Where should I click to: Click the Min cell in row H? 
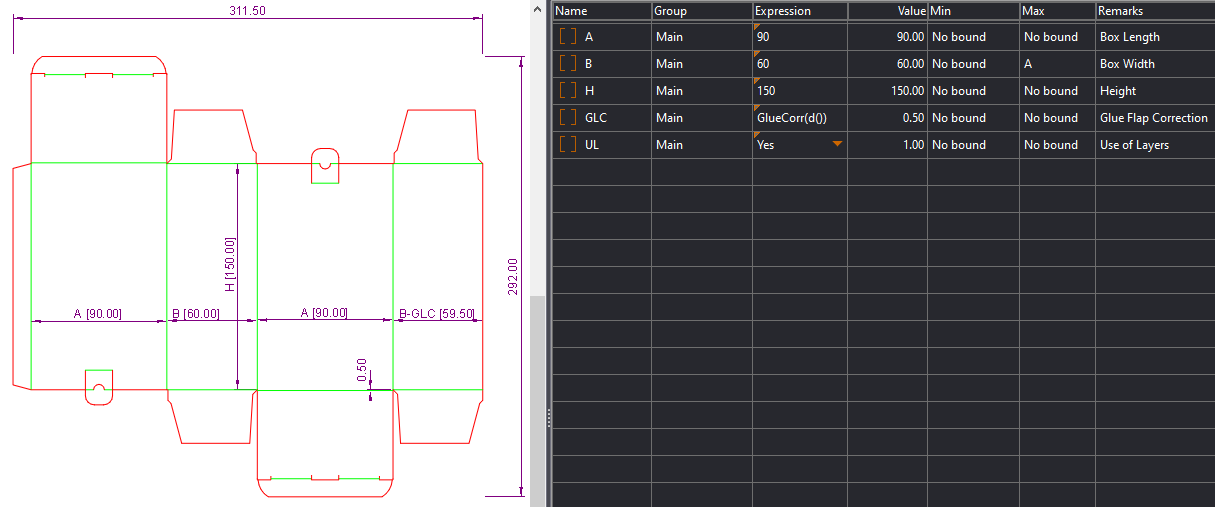[973, 91]
